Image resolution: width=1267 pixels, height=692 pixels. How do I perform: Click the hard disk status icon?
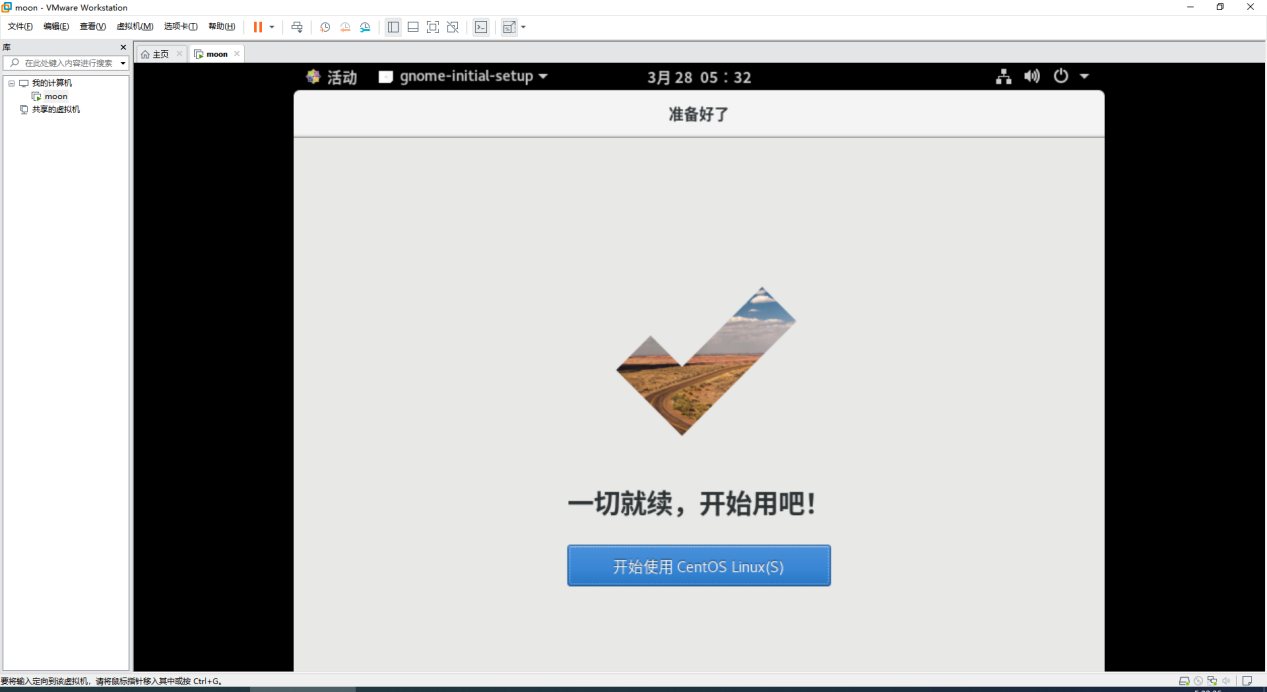pyautogui.click(x=1184, y=681)
